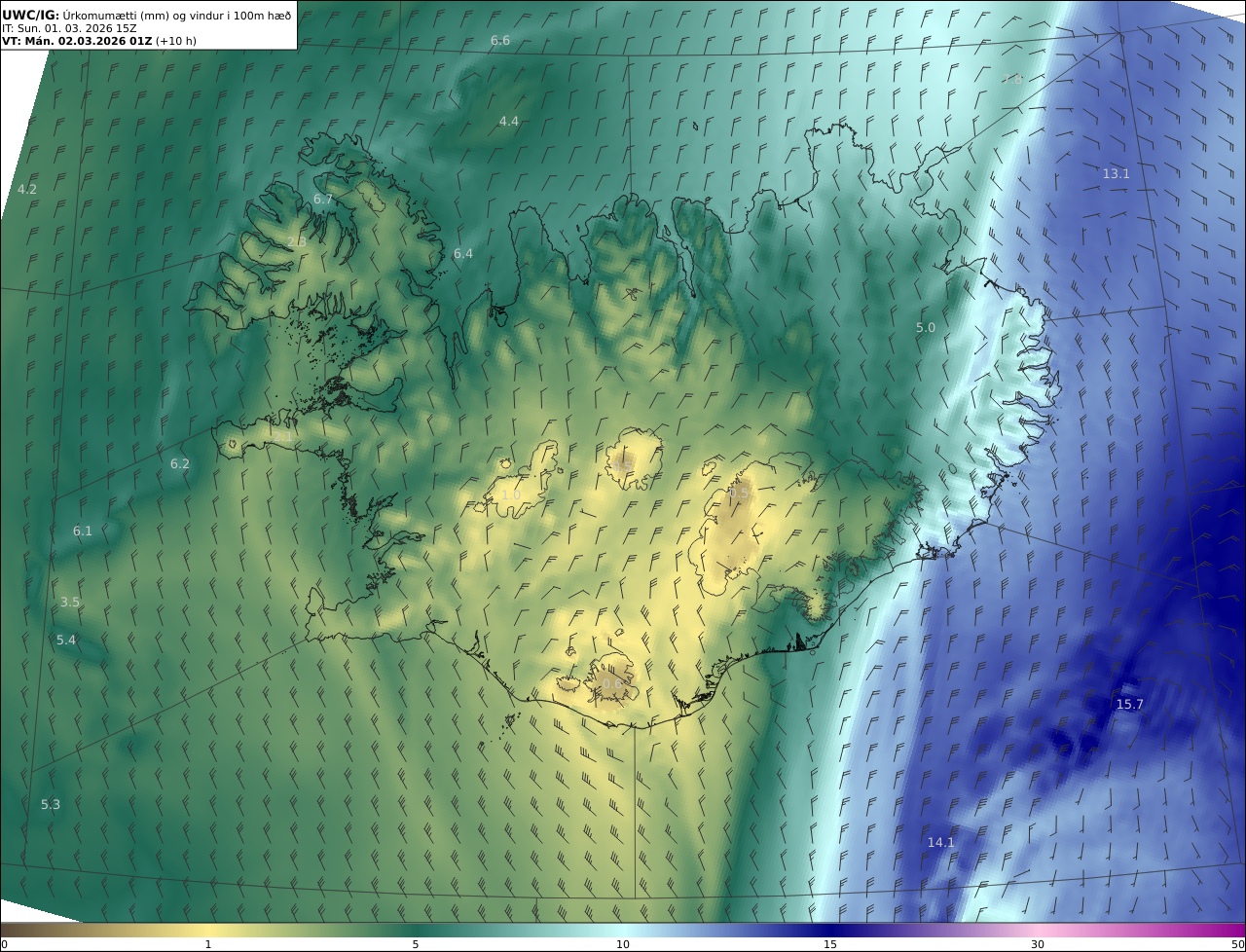Click the 3.5 value label on the map
The width and height of the screenshot is (1246, 952).
(x=70, y=603)
